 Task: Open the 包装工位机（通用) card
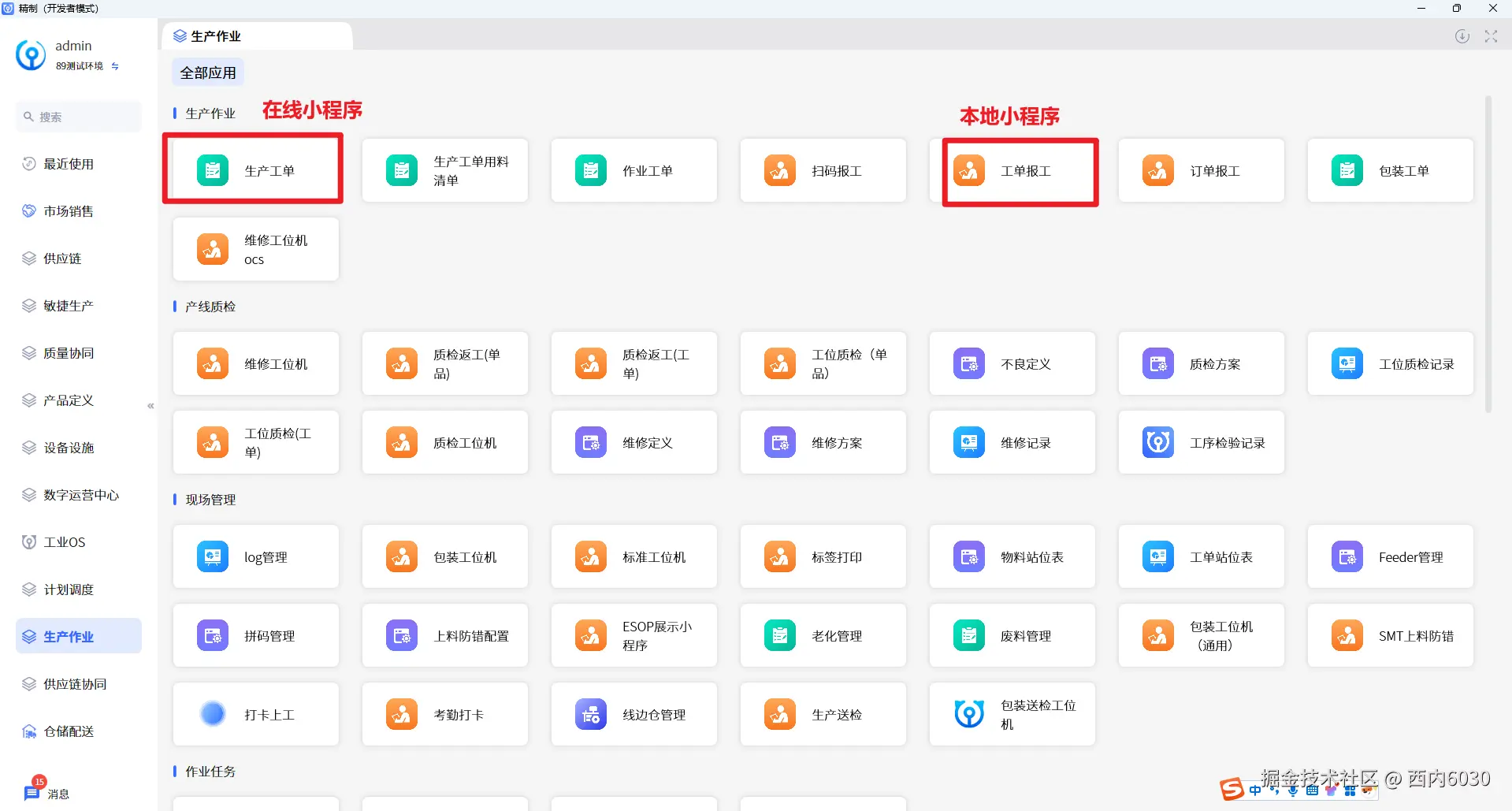[1202, 635]
